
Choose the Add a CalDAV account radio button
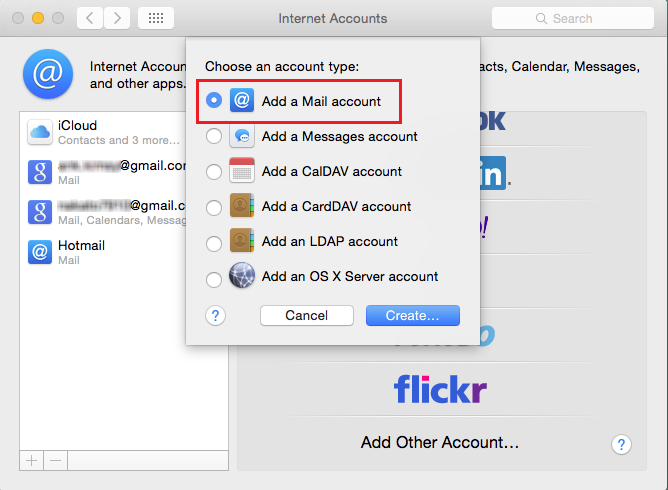(214, 172)
